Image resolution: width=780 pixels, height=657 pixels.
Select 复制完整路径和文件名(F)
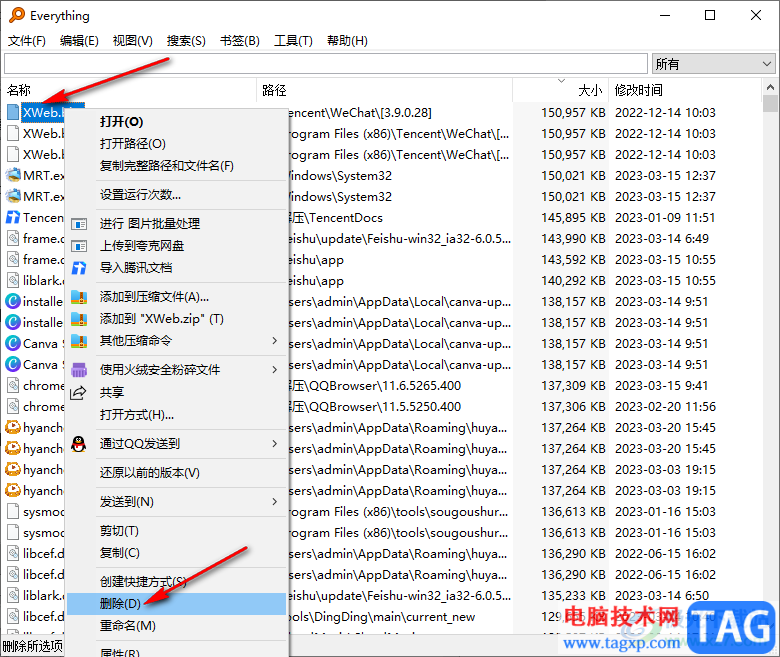[167, 166]
